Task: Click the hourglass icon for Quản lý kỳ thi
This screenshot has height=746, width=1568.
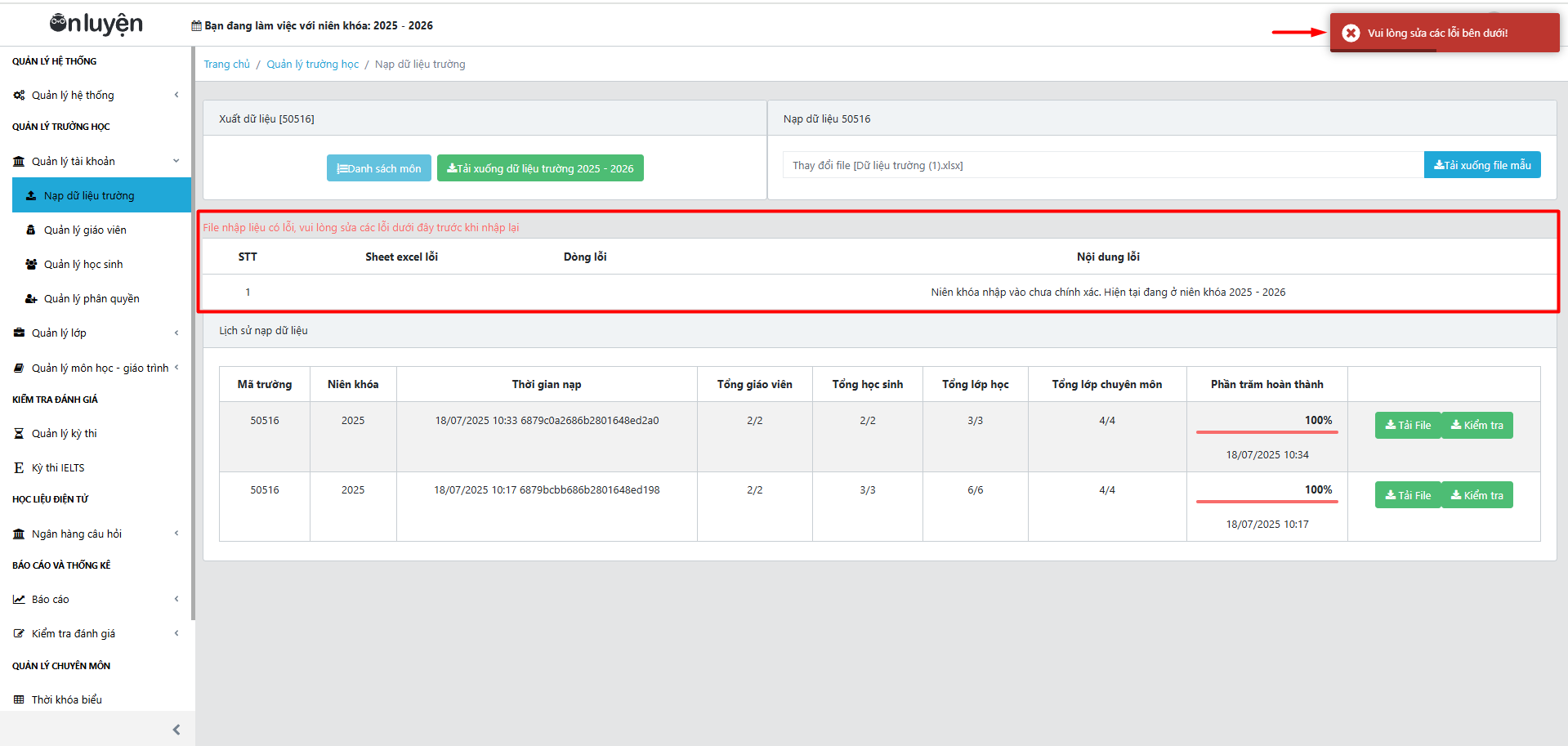Action: click(19, 434)
